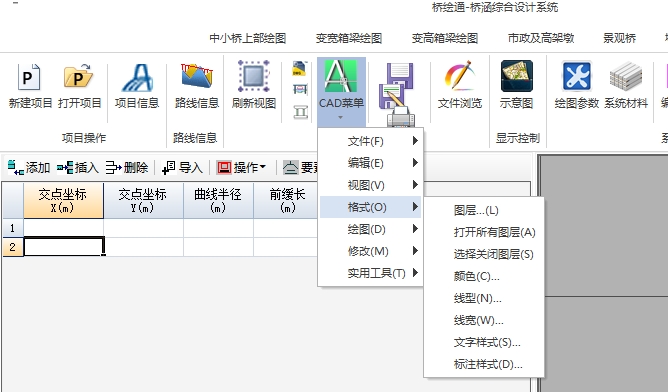Click the small I-beam section icon

300,112
